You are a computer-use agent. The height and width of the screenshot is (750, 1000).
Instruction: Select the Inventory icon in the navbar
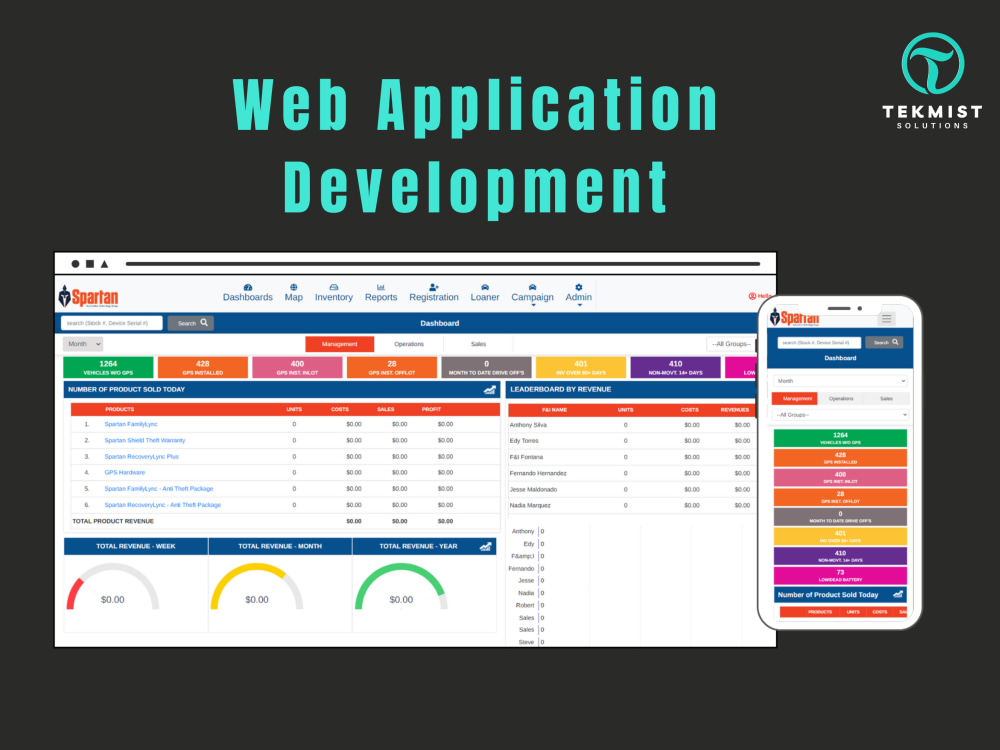pyautogui.click(x=334, y=287)
